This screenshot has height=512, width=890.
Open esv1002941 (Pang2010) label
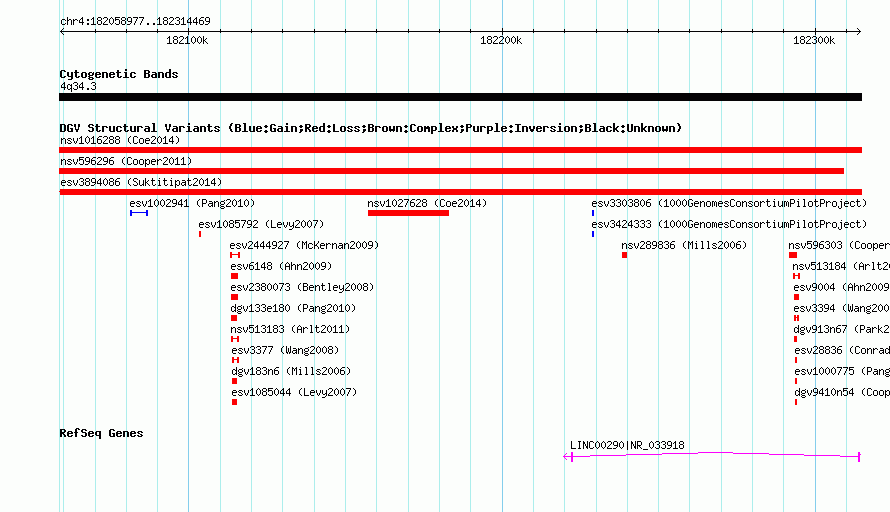pos(192,203)
